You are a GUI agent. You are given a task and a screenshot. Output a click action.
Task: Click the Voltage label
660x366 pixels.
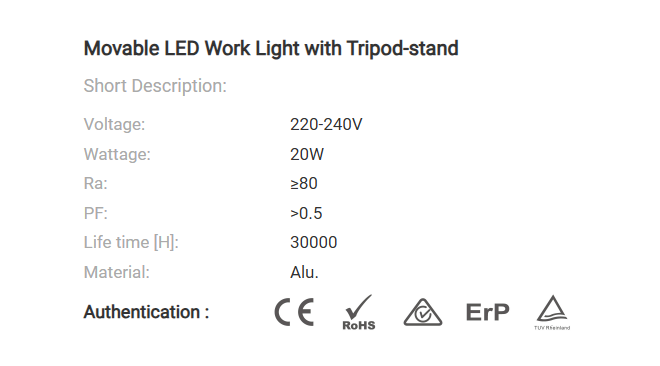click(114, 125)
